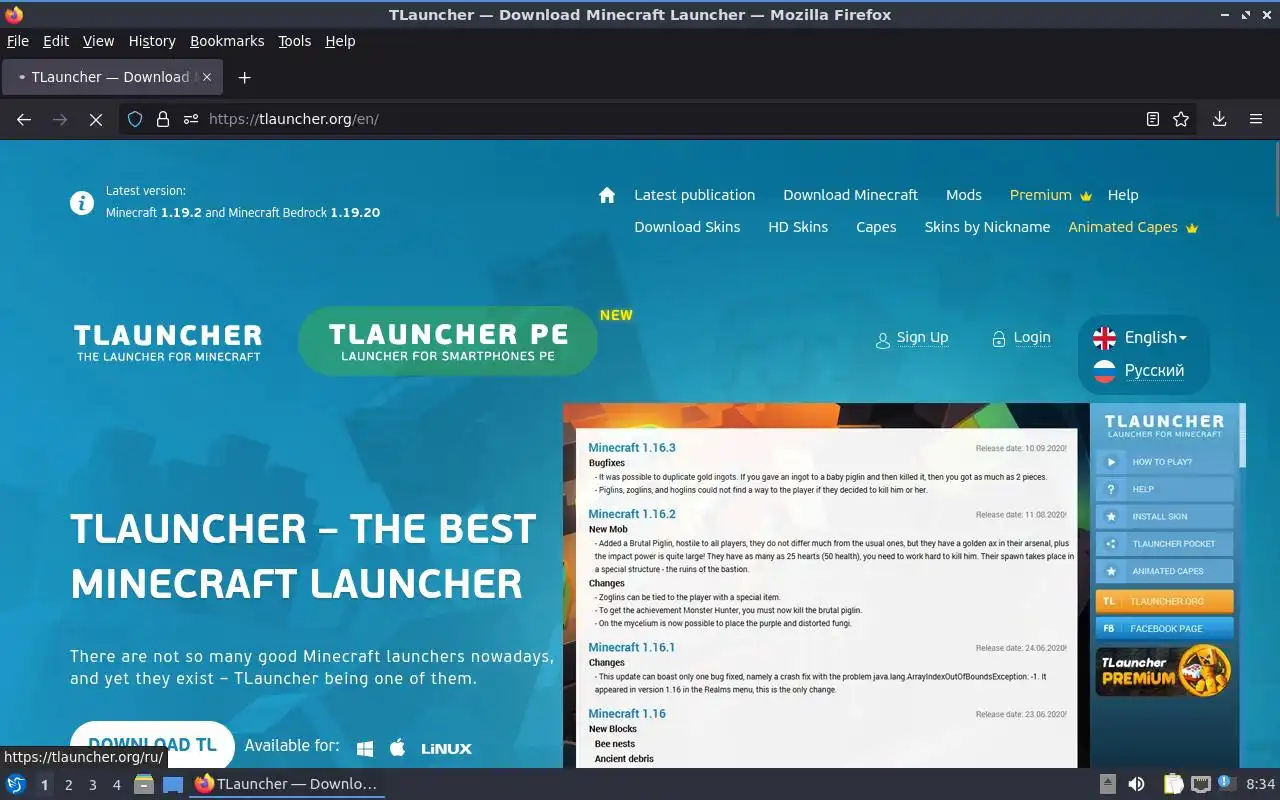View site security padlock info
The height and width of the screenshot is (800, 1280).
tap(163, 119)
